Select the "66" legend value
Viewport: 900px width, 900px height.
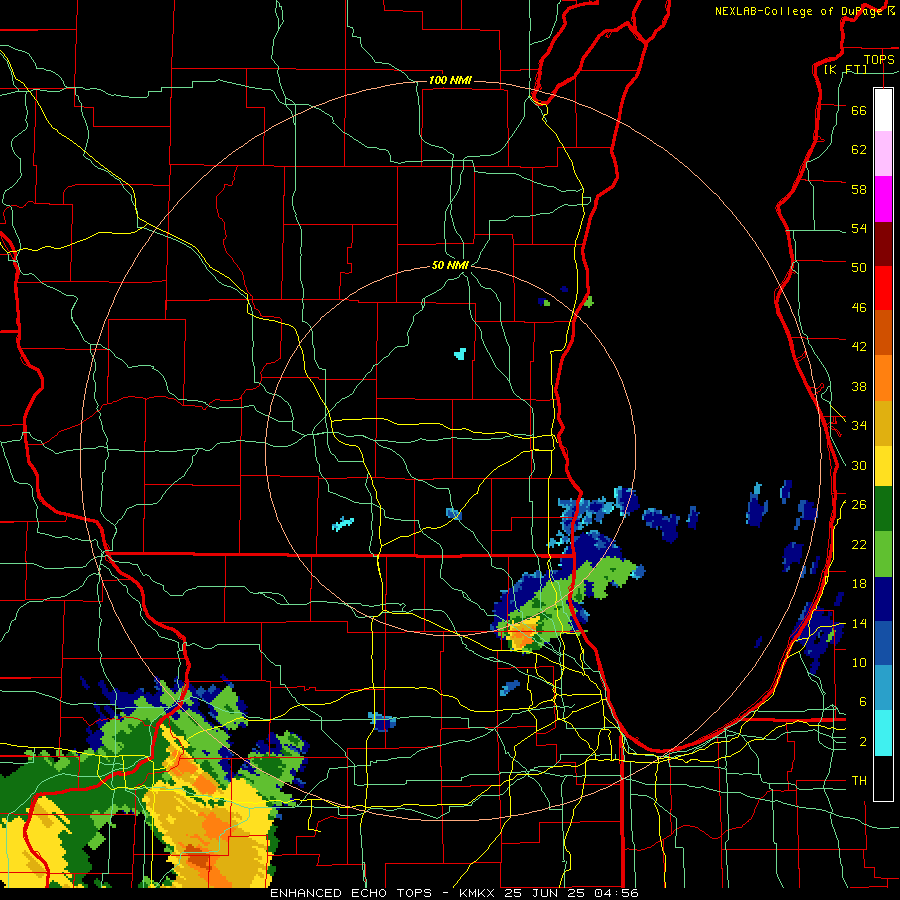(859, 110)
